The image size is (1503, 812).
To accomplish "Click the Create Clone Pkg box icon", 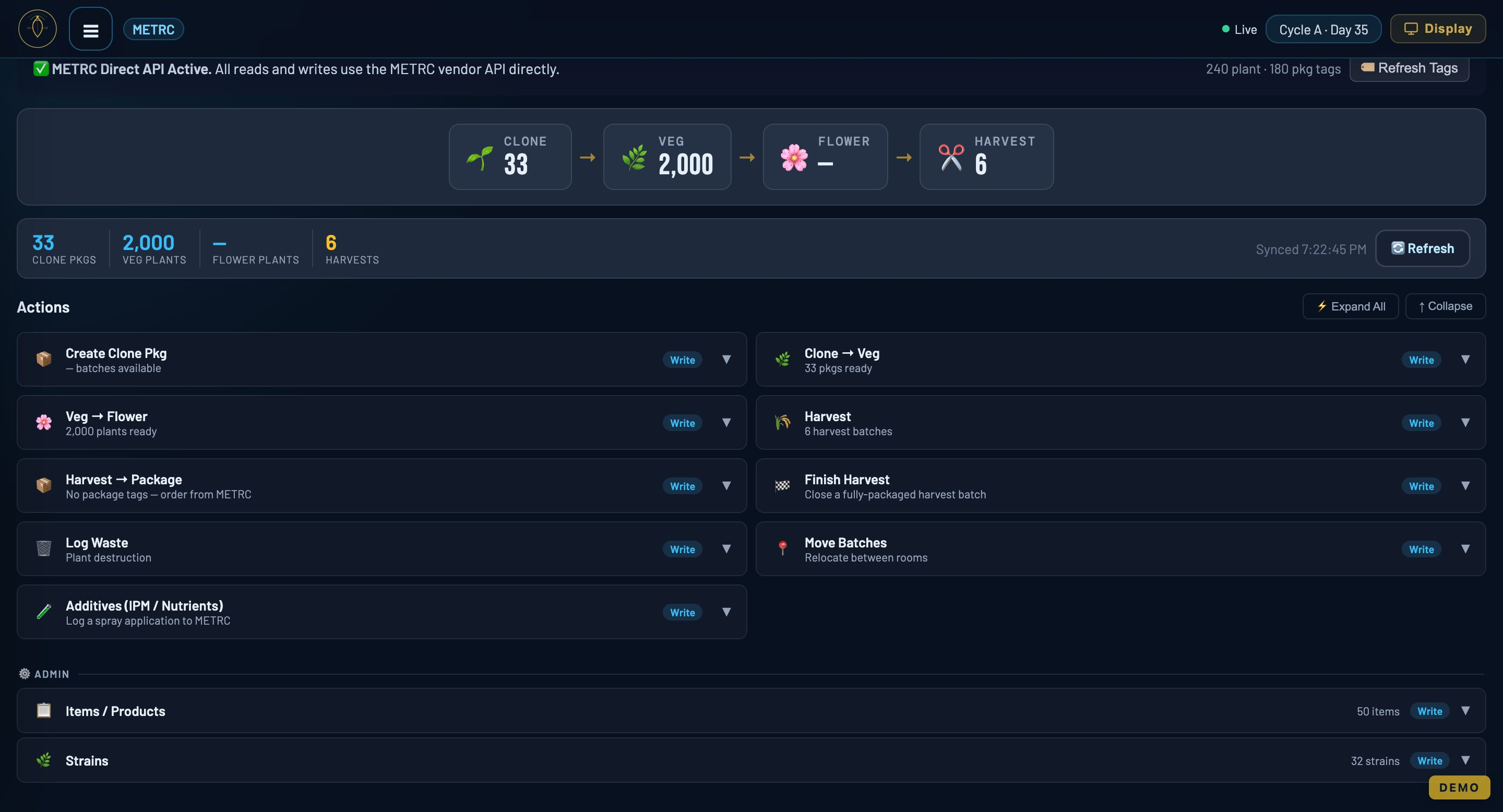I will coord(44,360).
